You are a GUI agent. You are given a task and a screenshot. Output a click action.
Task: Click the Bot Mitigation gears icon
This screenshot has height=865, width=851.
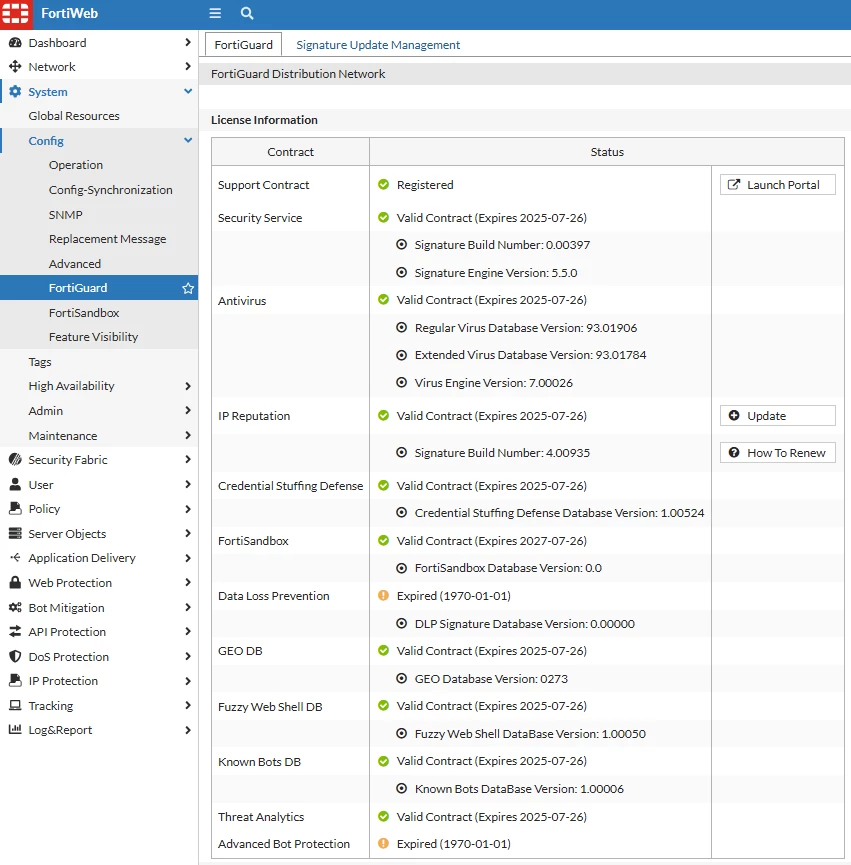[x=15, y=607]
